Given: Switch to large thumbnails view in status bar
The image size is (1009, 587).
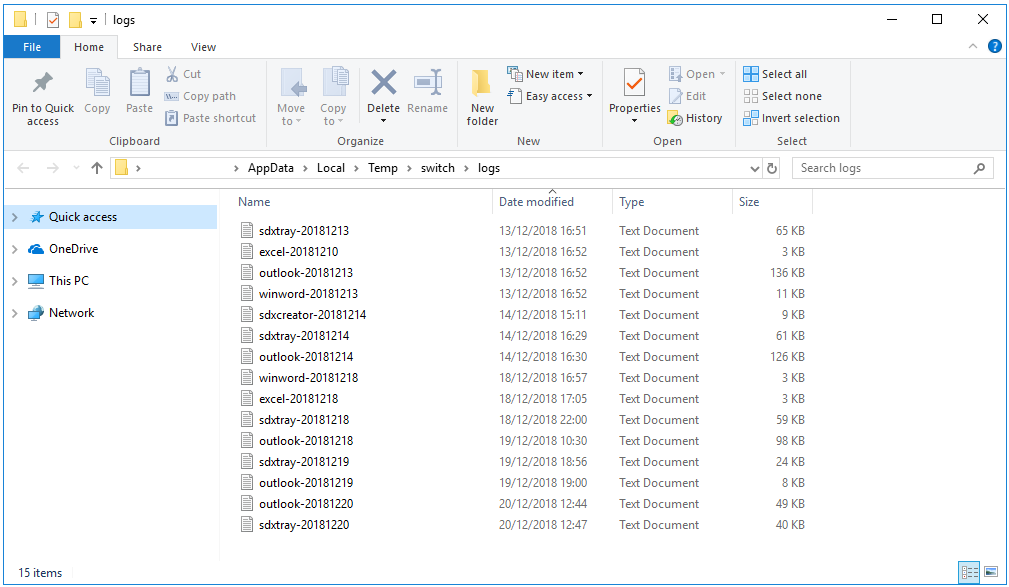Looking at the screenshot, I should [x=993, y=572].
